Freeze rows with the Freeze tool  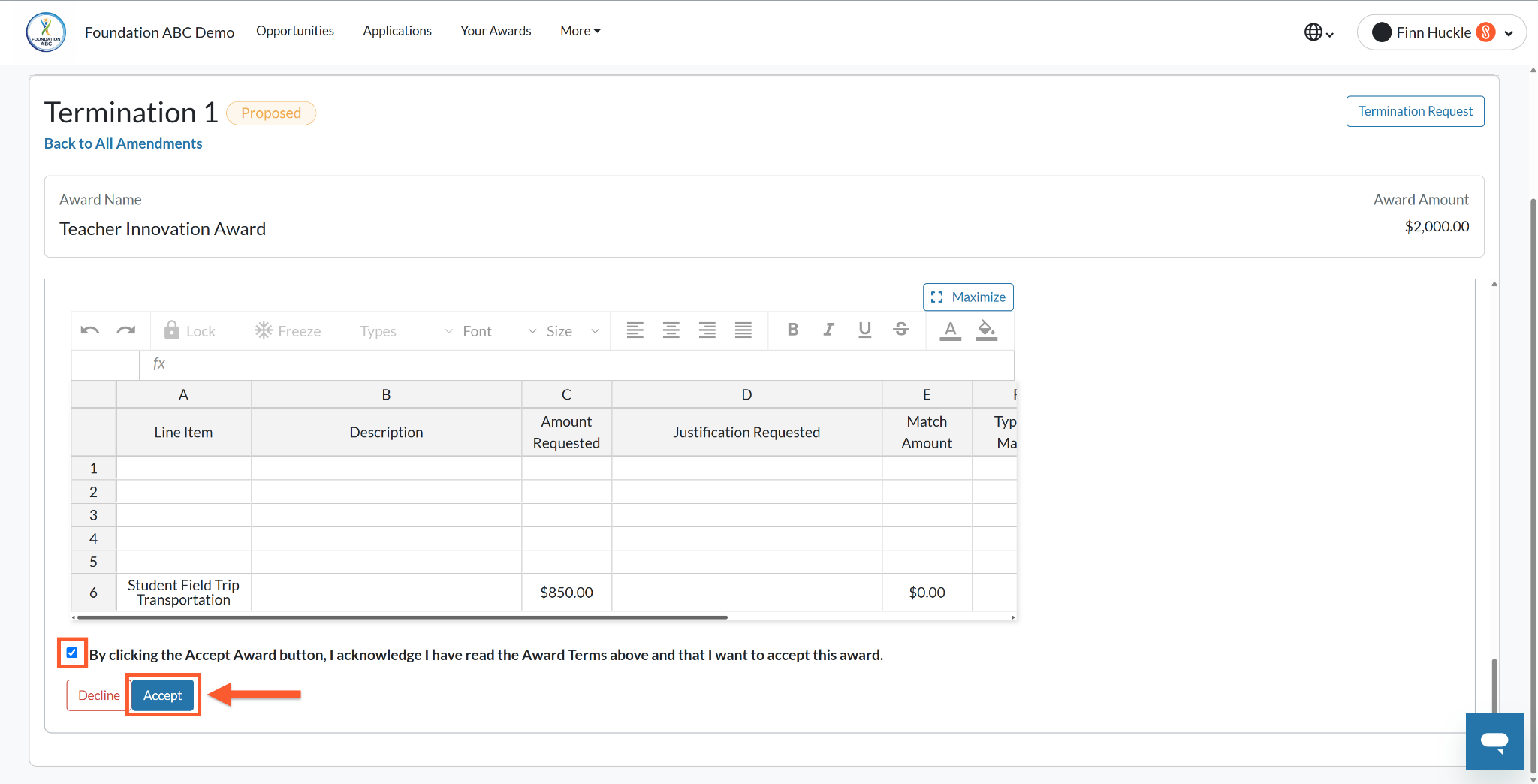coord(288,330)
